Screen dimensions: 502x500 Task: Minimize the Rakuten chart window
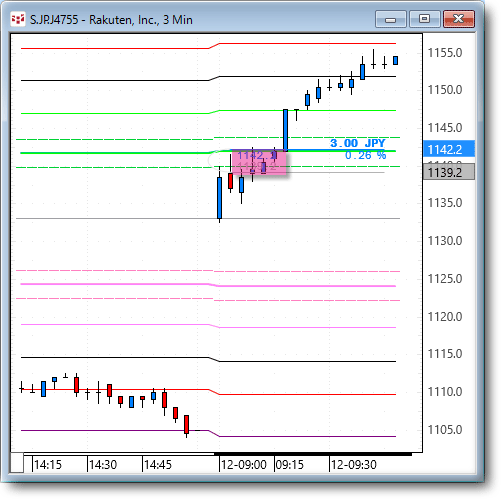coord(390,19)
